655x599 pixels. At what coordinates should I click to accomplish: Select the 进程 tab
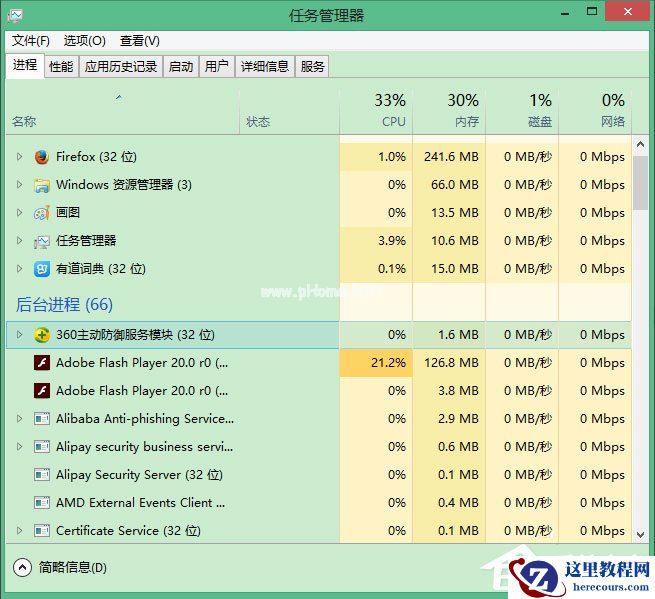pyautogui.click(x=25, y=65)
